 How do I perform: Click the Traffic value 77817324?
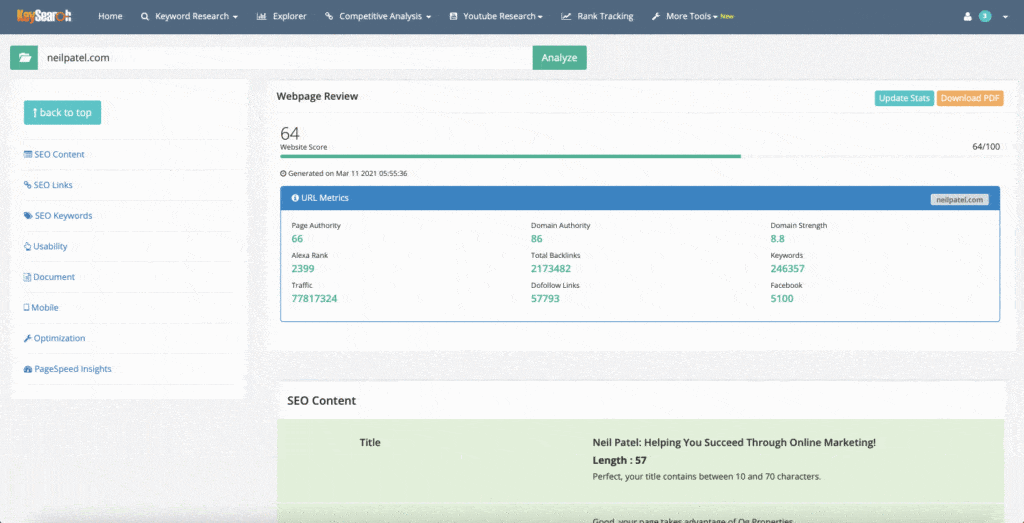pyautogui.click(x=314, y=299)
